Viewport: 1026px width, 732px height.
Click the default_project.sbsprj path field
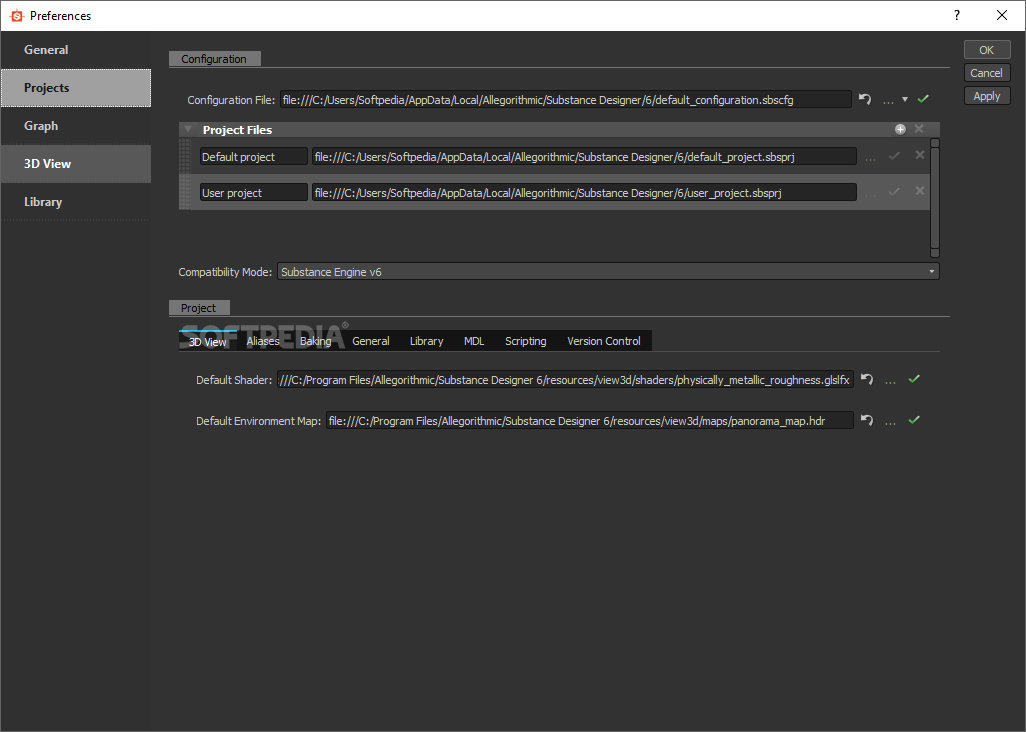[x=584, y=156]
